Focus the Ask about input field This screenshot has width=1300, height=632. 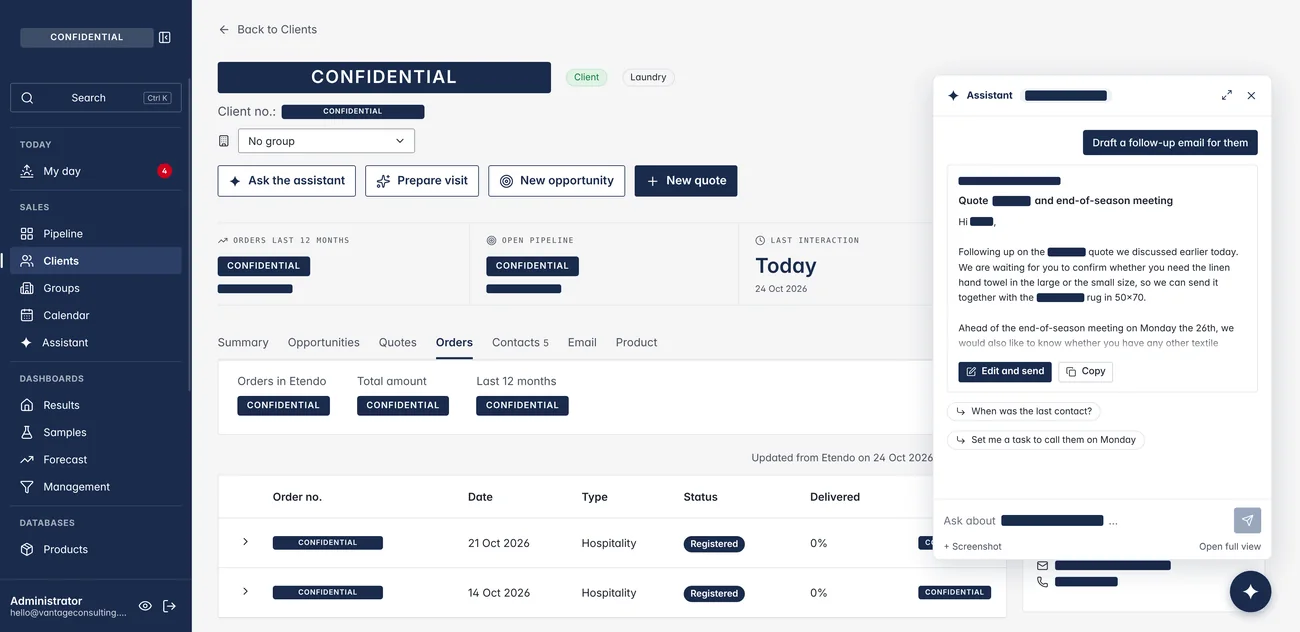point(1086,521)
